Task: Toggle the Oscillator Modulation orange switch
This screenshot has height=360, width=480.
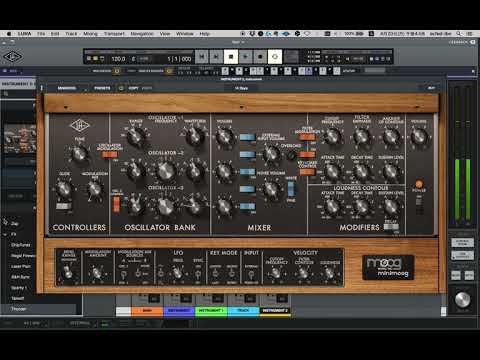Action: [110, 154]
